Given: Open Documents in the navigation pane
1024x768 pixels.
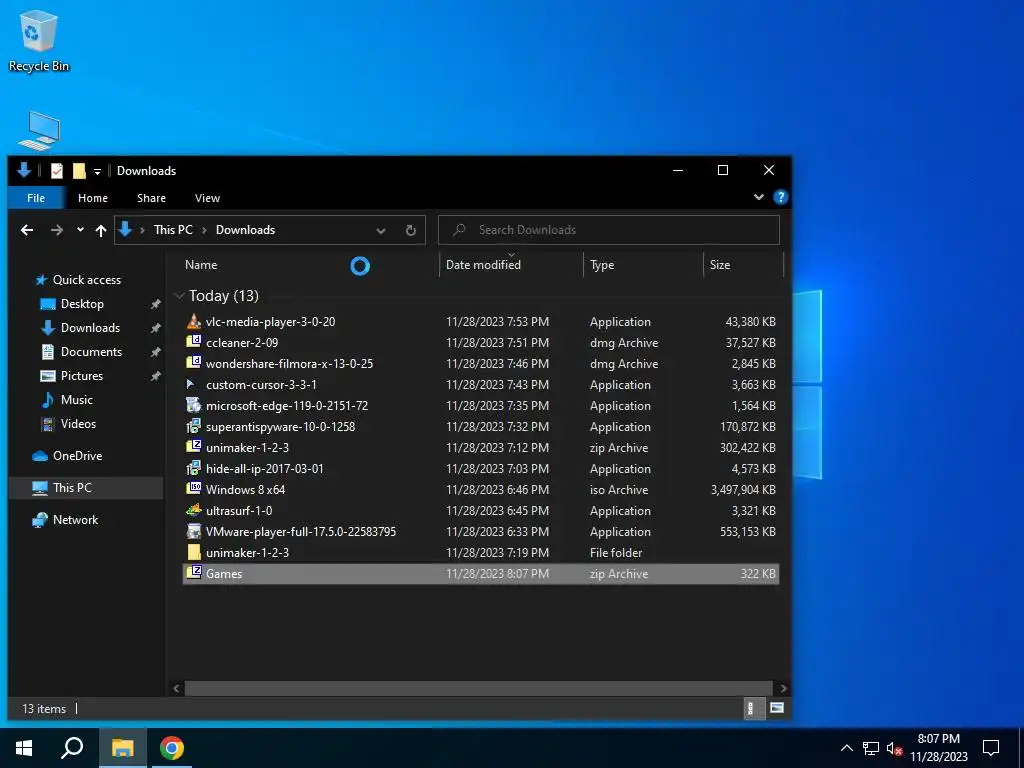Looking at the screenshot, I should tap(91, 351).
